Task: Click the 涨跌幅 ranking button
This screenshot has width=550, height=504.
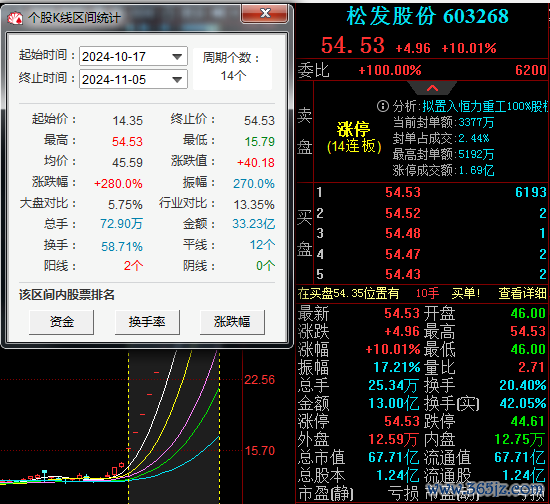Action: click(x=232, y=322)
